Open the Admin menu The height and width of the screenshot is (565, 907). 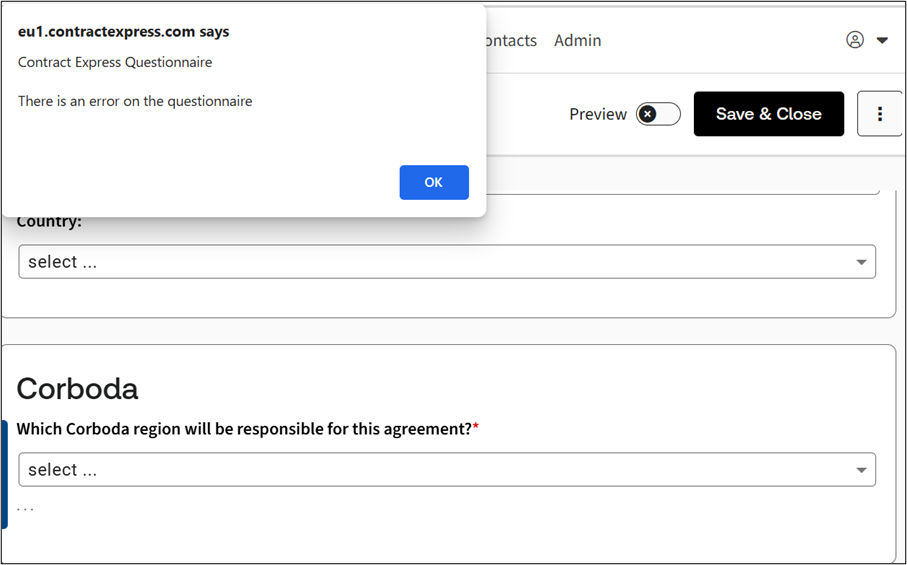pyautogui.click(x=577, y=41)
